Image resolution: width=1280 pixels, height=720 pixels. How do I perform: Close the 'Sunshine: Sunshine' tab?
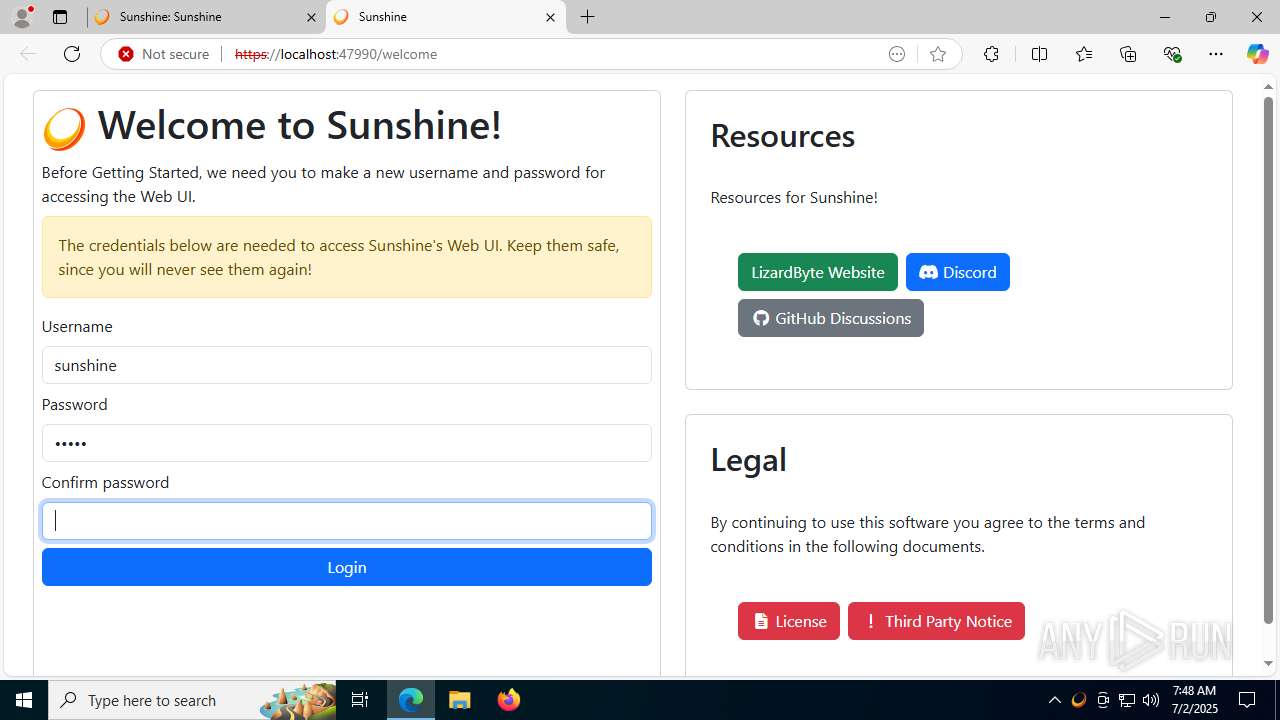(311, 17)
